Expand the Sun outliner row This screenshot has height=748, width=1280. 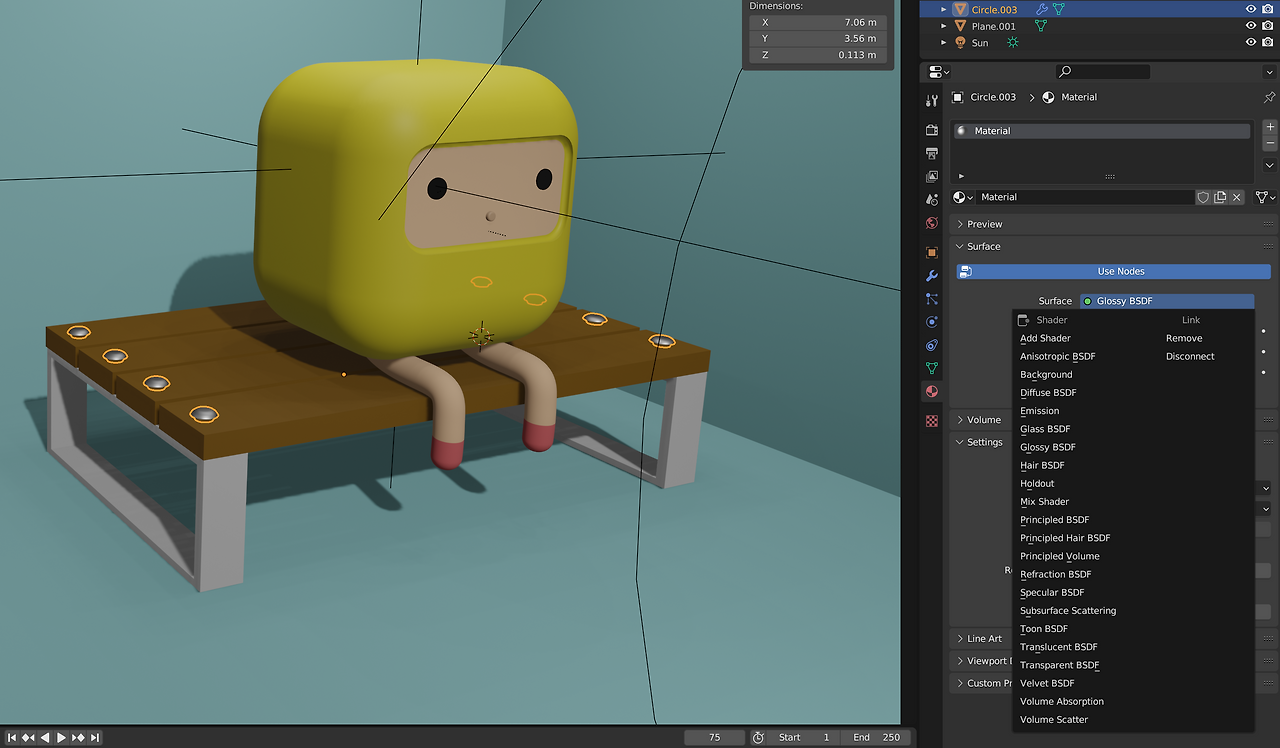944,42
